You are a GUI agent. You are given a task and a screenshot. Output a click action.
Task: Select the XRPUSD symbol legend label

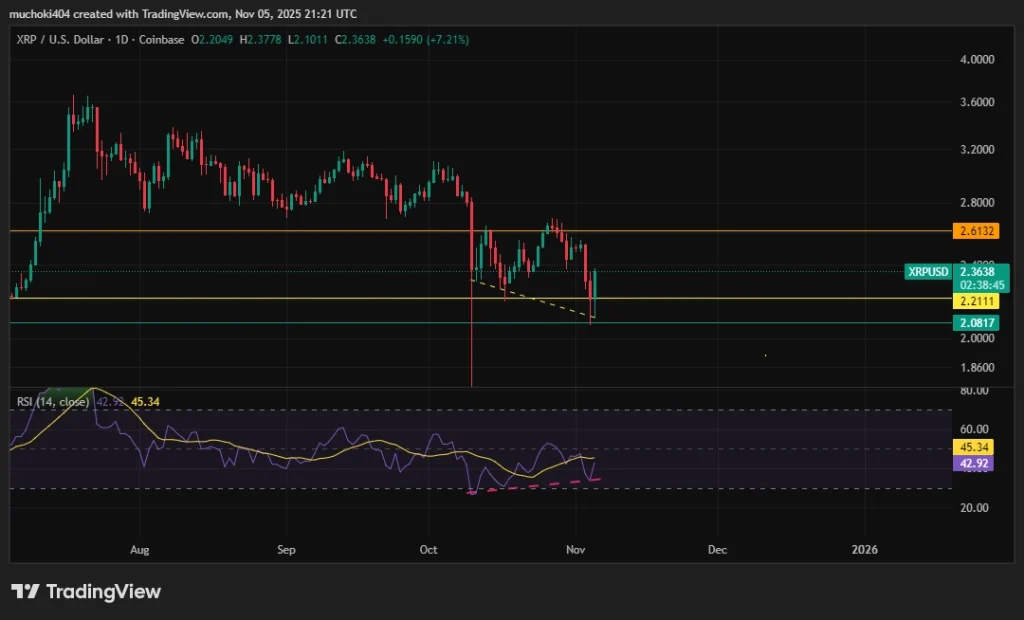[926, 271]
